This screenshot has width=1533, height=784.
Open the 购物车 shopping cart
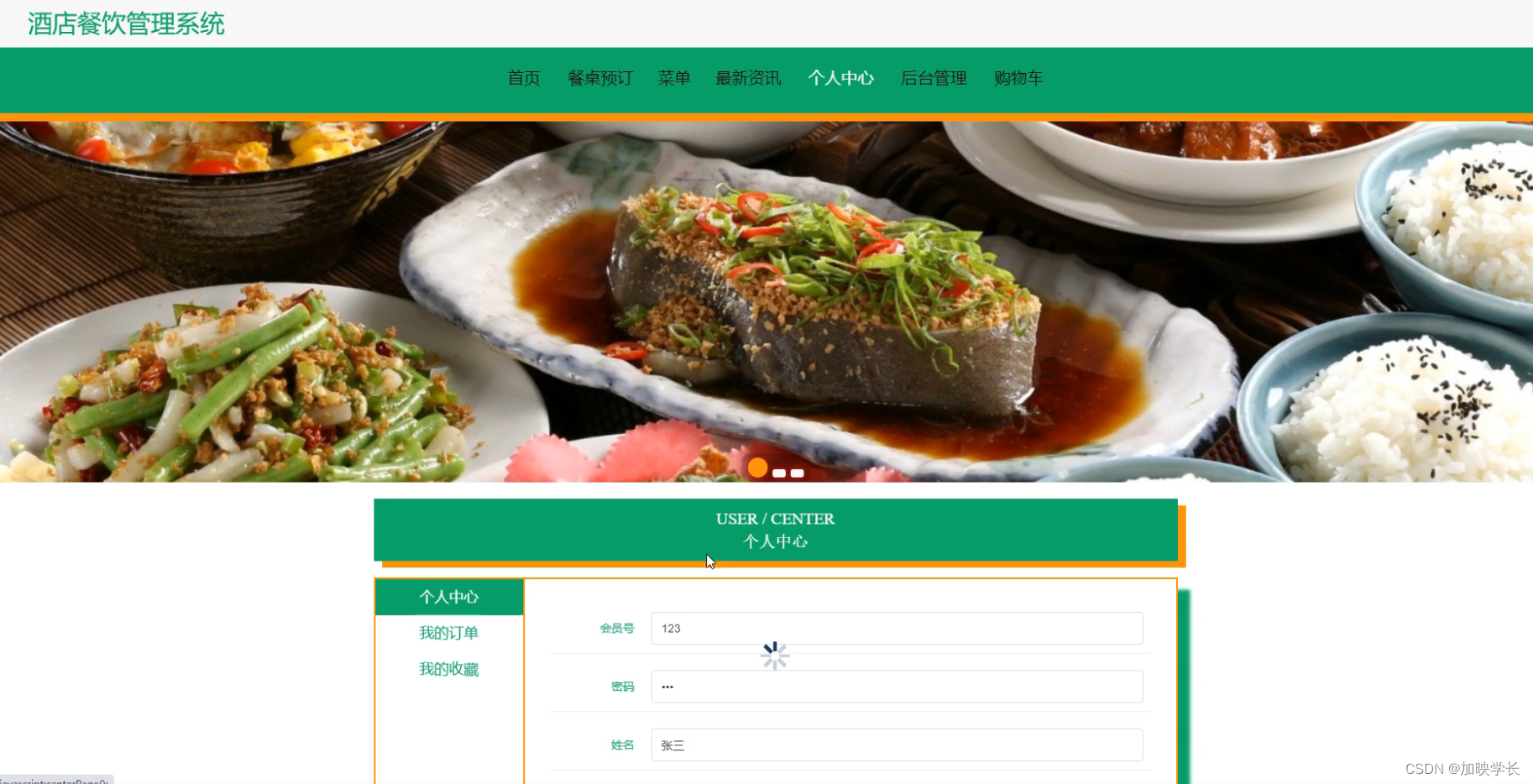point(1018,78)
